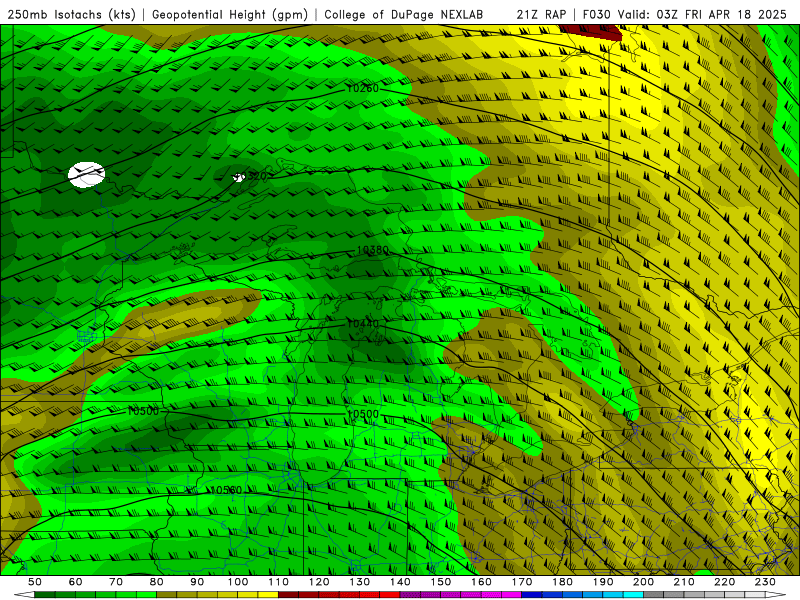This screenshot has height=600, width=800.
Task: Click the 50 label on the color scale
Action: 35,582
